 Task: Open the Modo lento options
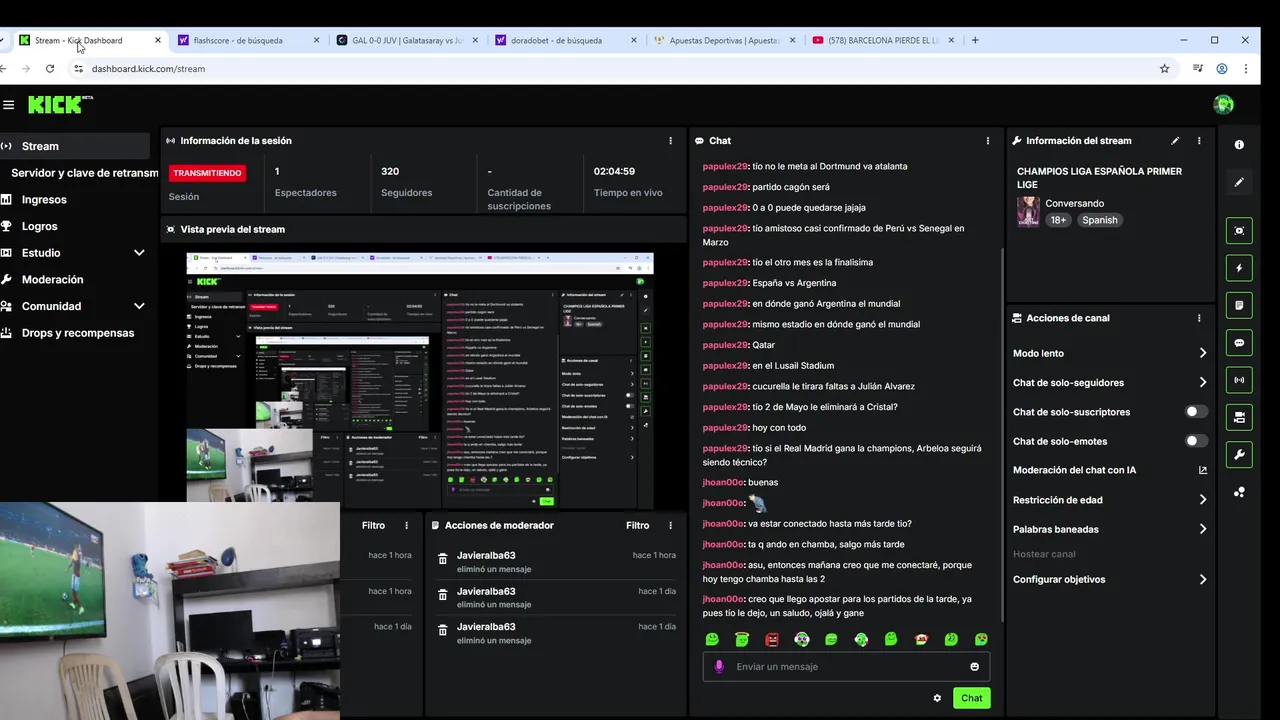[x=1110, y=353]
